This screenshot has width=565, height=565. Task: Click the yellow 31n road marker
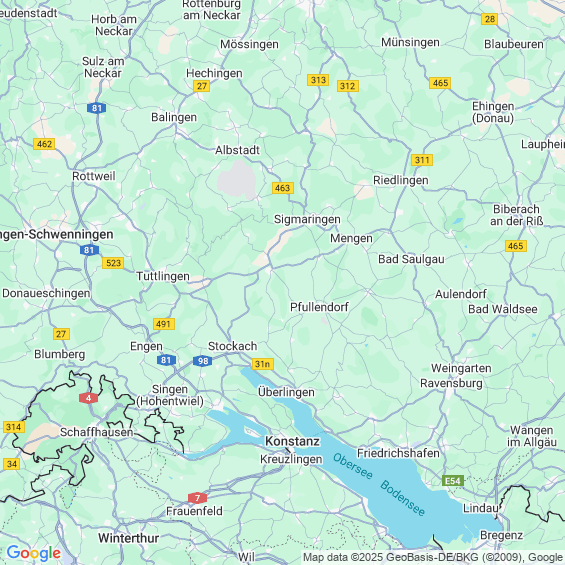click(x=263, y=364)
